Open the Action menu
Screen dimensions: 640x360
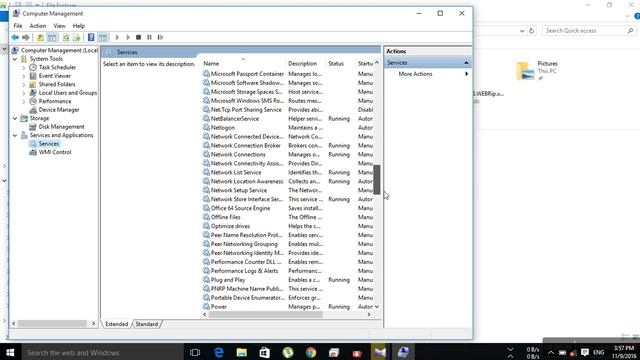coord(38,26)
